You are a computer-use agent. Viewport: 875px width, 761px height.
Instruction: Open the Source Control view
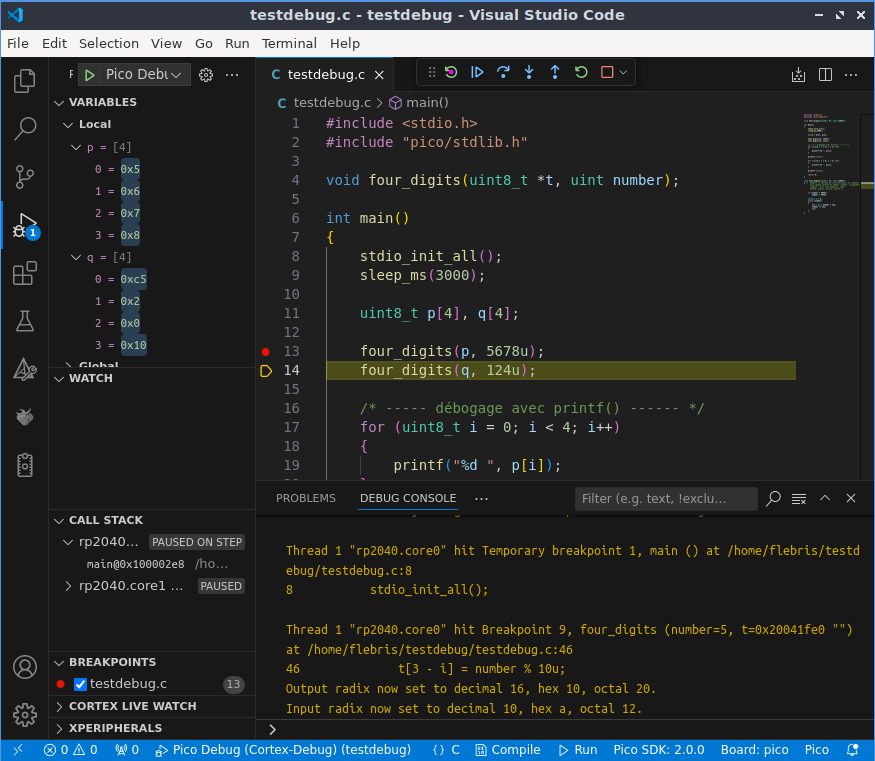(25, 177)
